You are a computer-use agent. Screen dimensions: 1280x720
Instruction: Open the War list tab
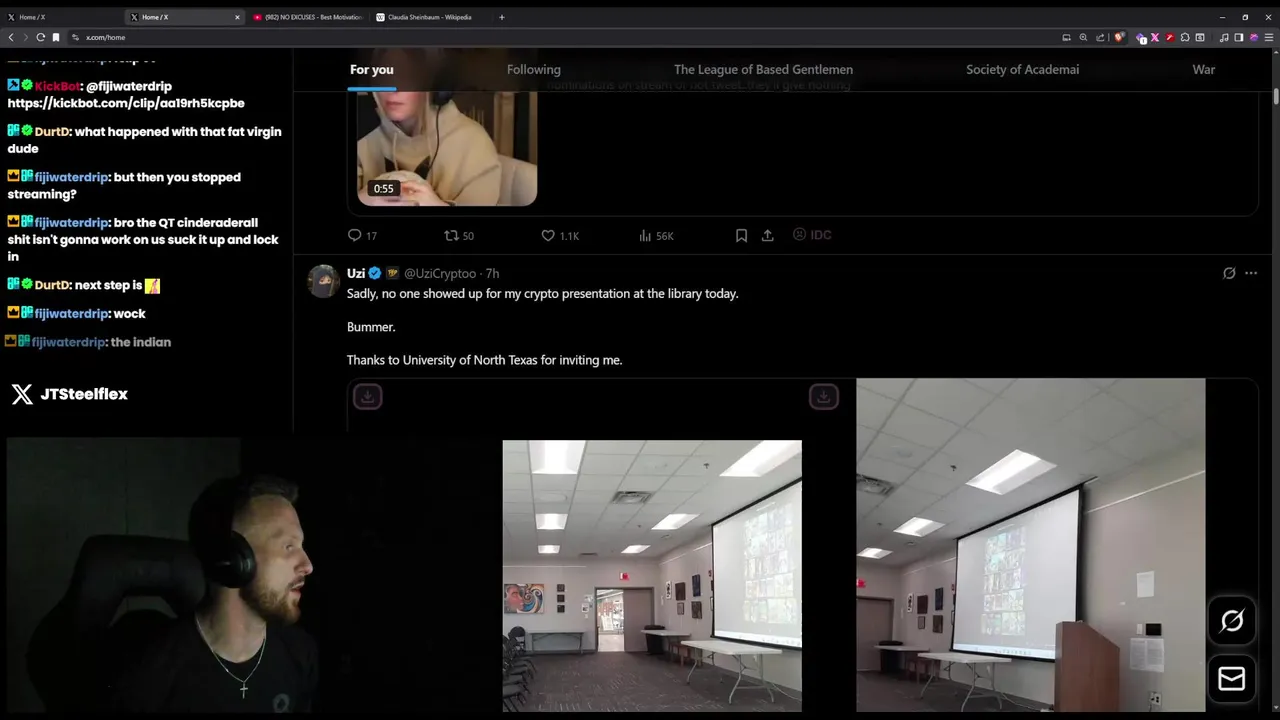coord(1204,69)
